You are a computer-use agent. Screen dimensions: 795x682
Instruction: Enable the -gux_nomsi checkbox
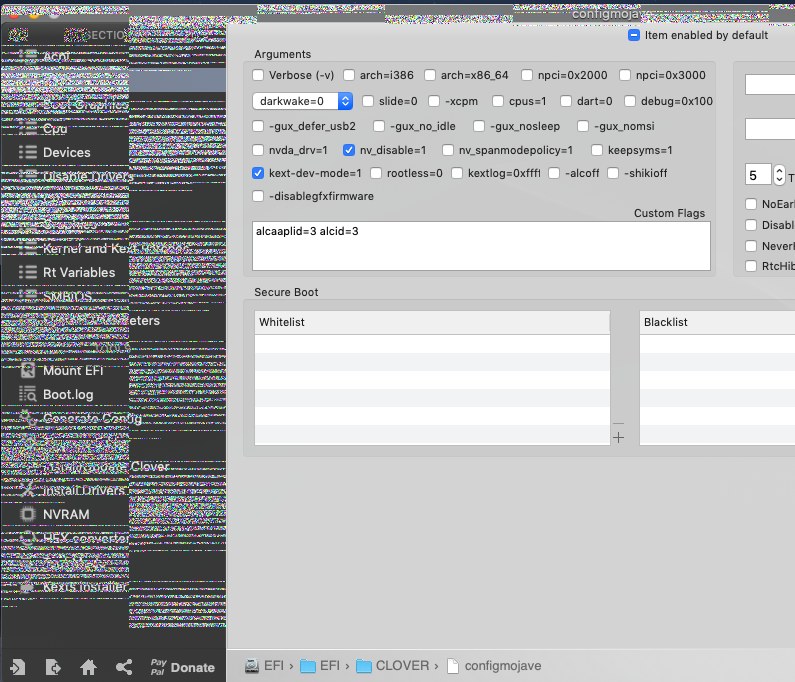[x=583, y=126]
